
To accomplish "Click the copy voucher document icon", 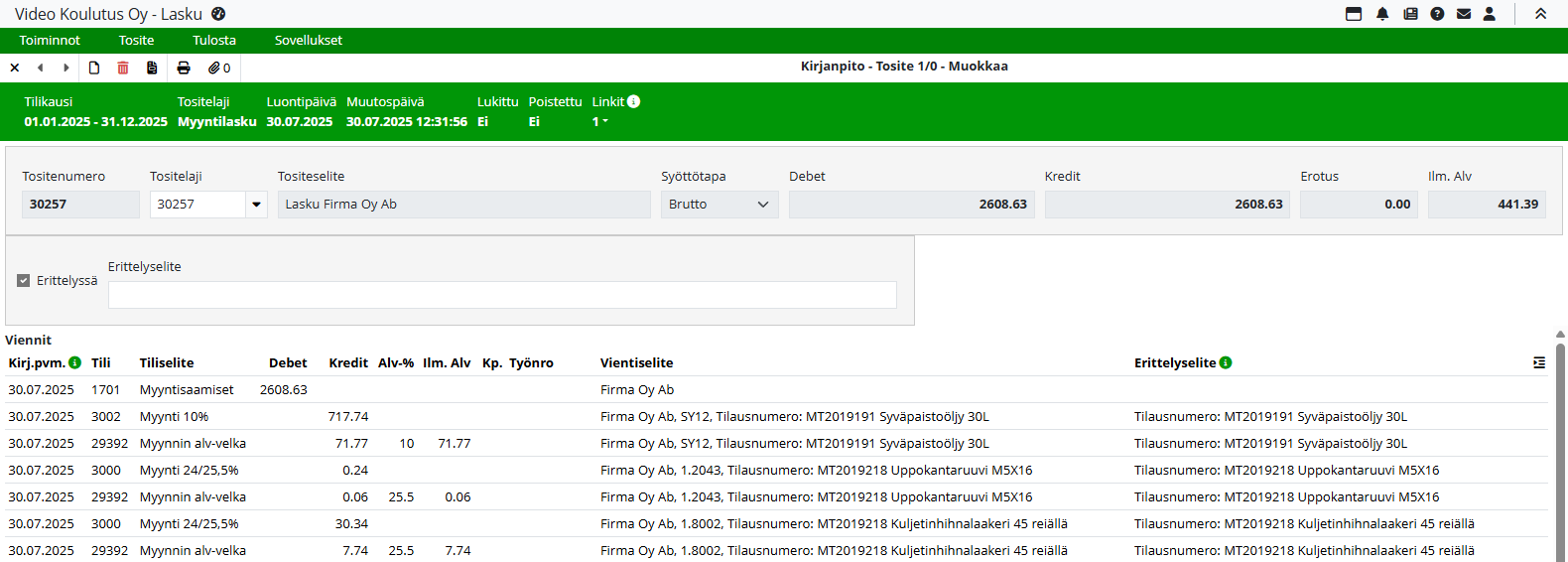I will (x=152, y=68).
